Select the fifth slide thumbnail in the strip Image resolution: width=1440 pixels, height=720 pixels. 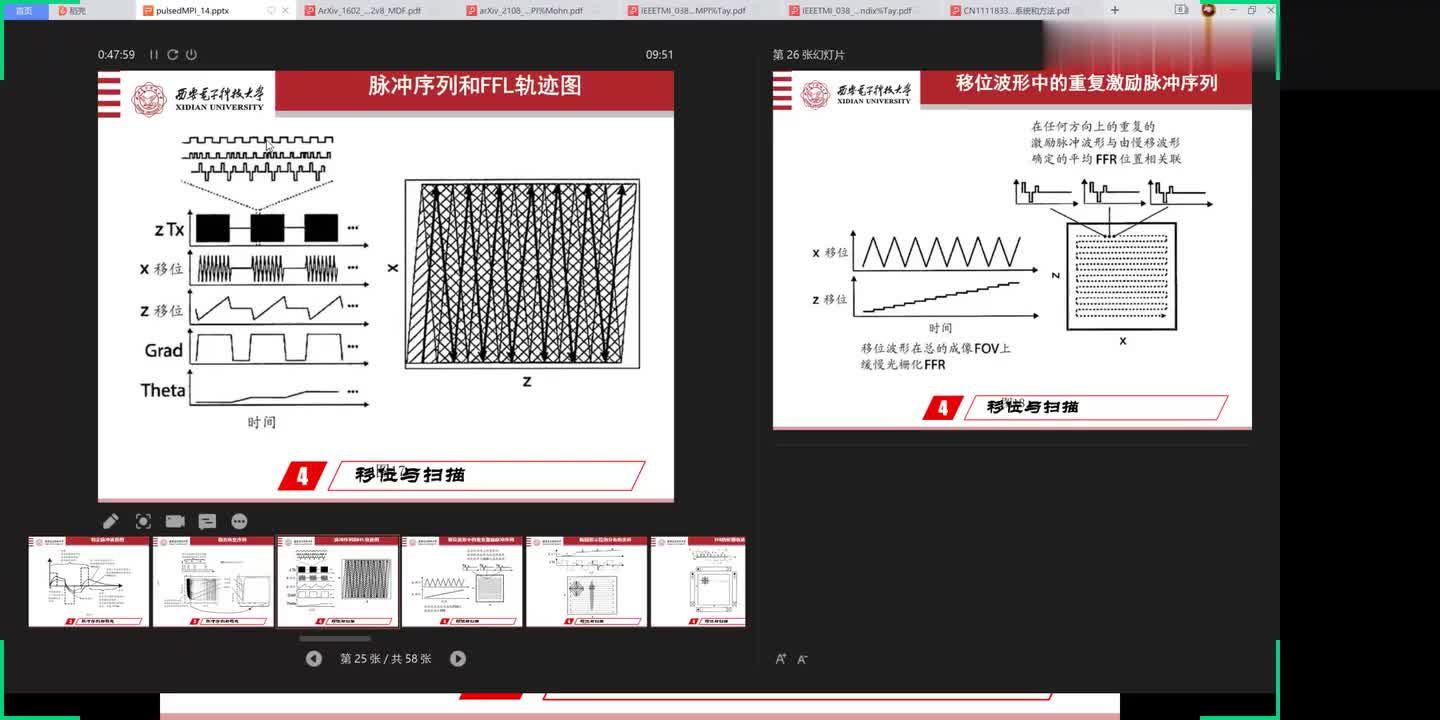click(587, 581)
